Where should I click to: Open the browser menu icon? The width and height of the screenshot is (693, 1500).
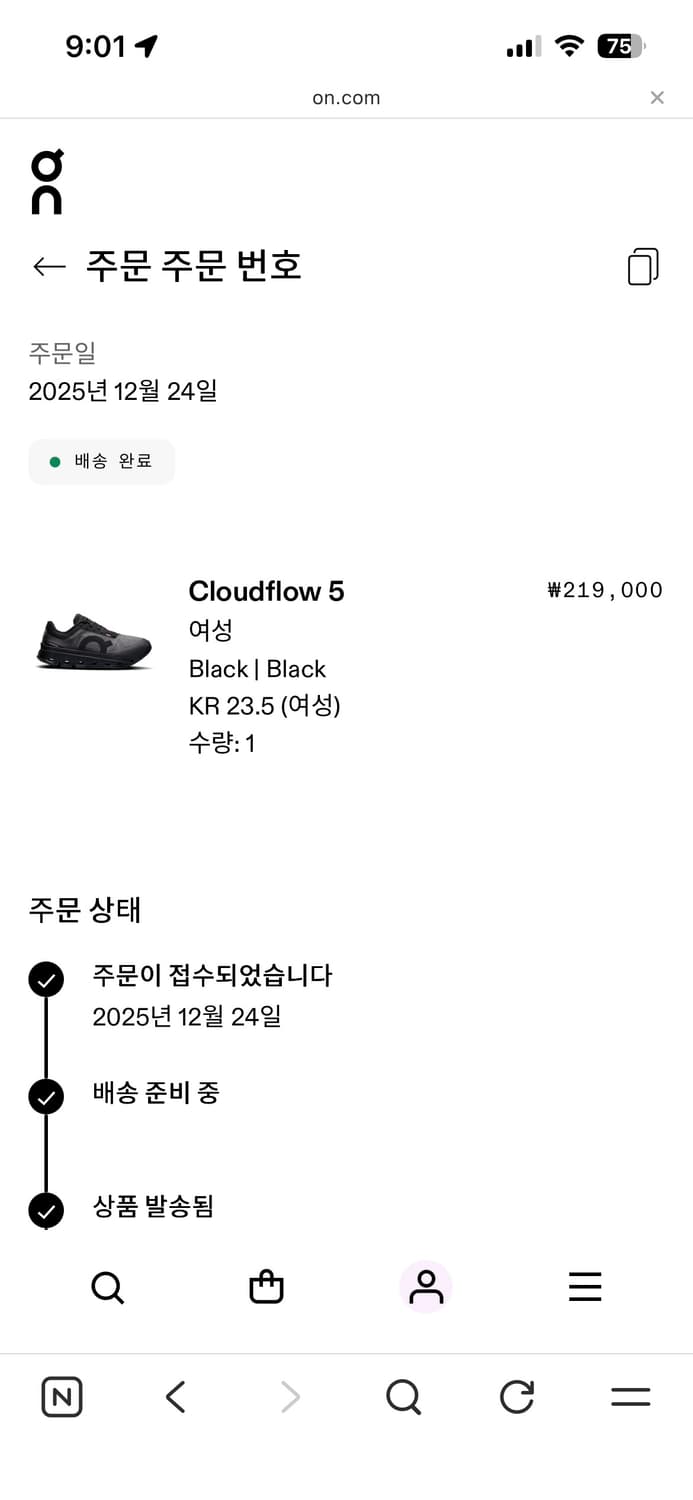coord(631,1397)
